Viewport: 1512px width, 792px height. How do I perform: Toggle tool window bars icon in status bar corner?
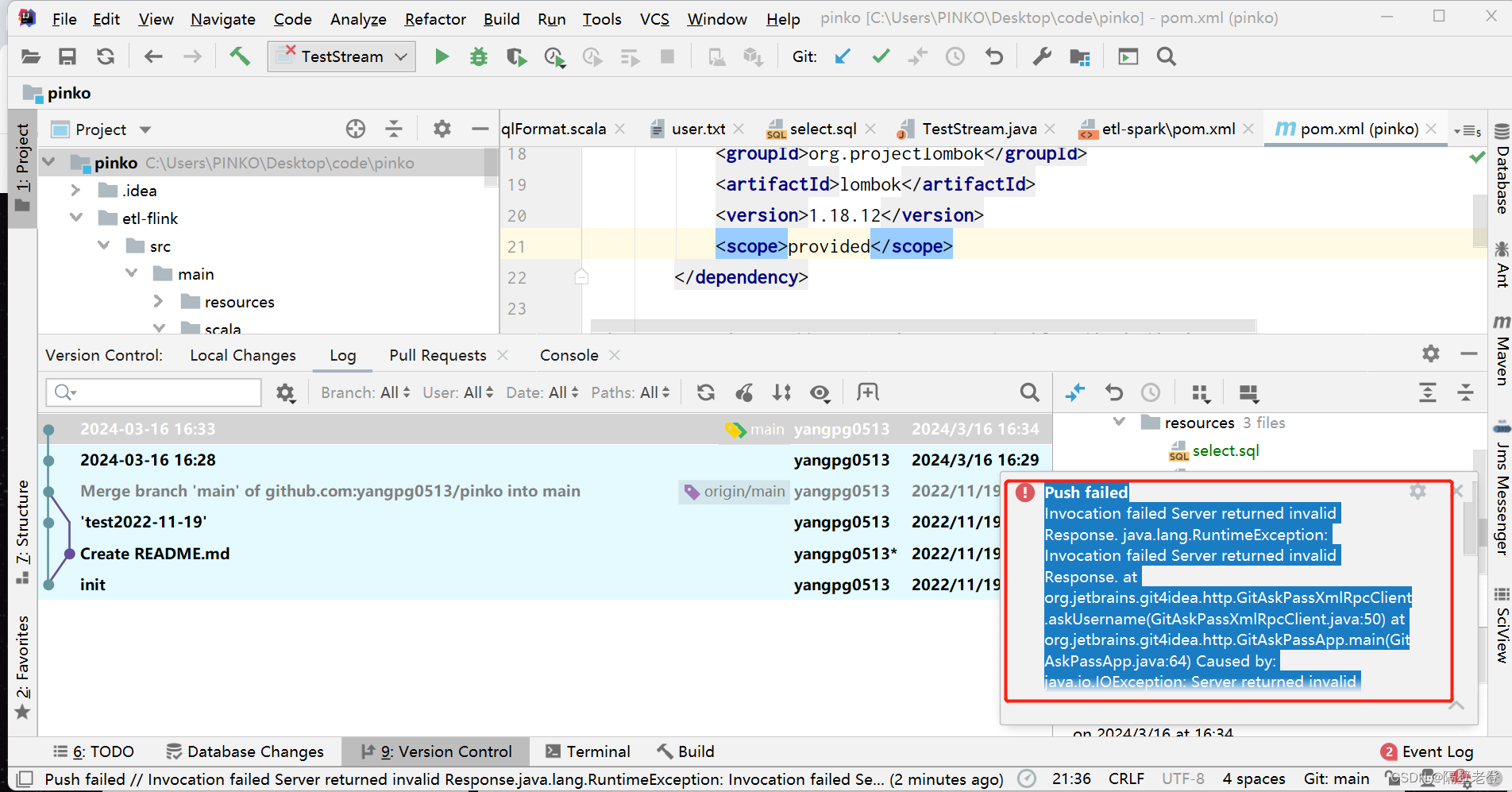tap(25, 779)
